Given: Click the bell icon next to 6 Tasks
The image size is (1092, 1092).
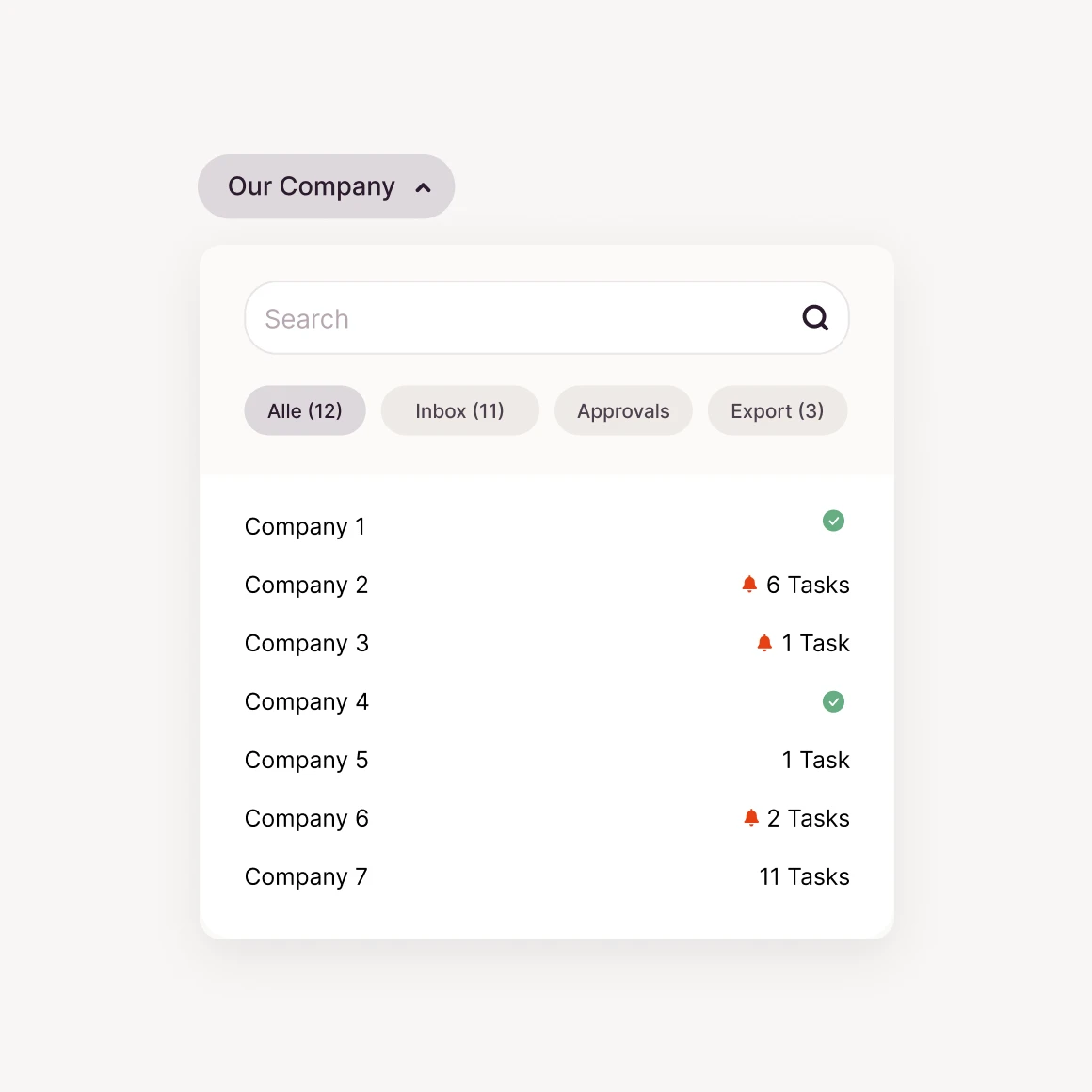Looking at the screenshot, I should [749, 585].
